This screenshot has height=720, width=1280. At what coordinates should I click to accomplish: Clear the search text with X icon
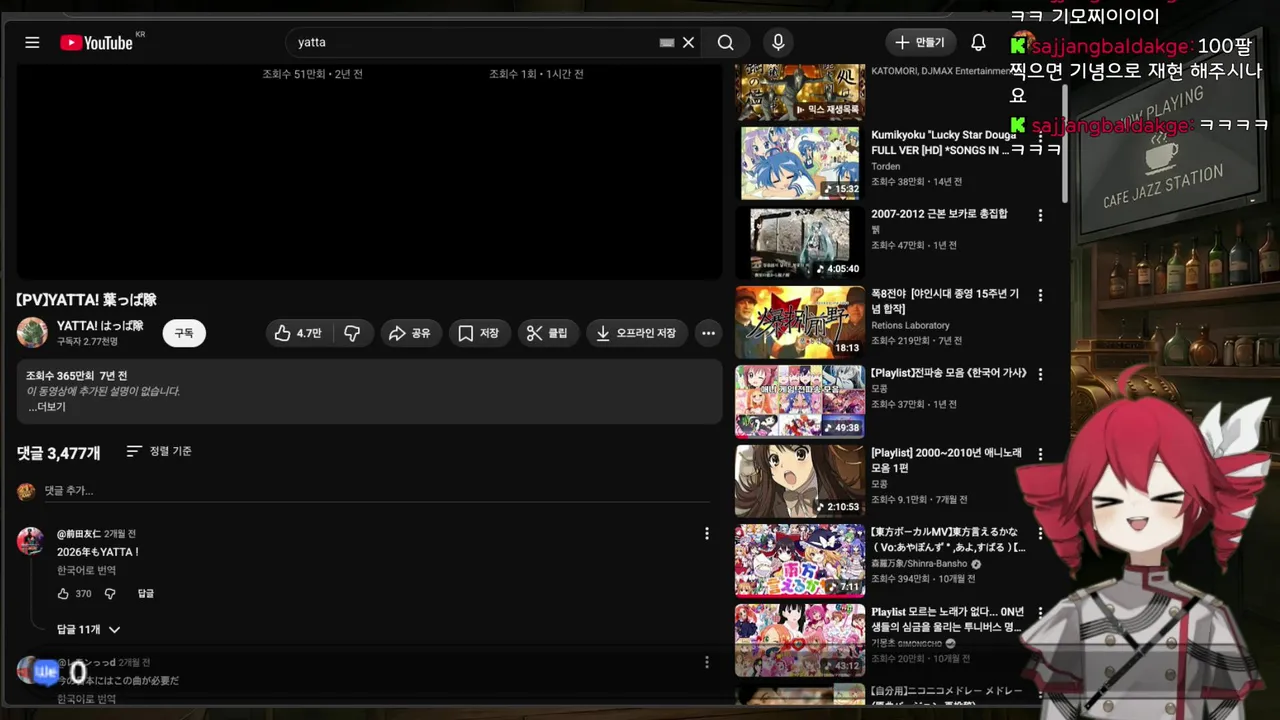tap(688, 42)
